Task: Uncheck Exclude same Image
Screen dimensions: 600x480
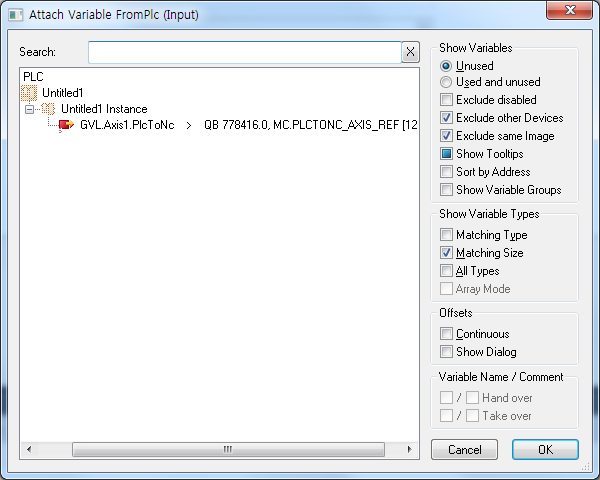Action: tap(446, 136)
